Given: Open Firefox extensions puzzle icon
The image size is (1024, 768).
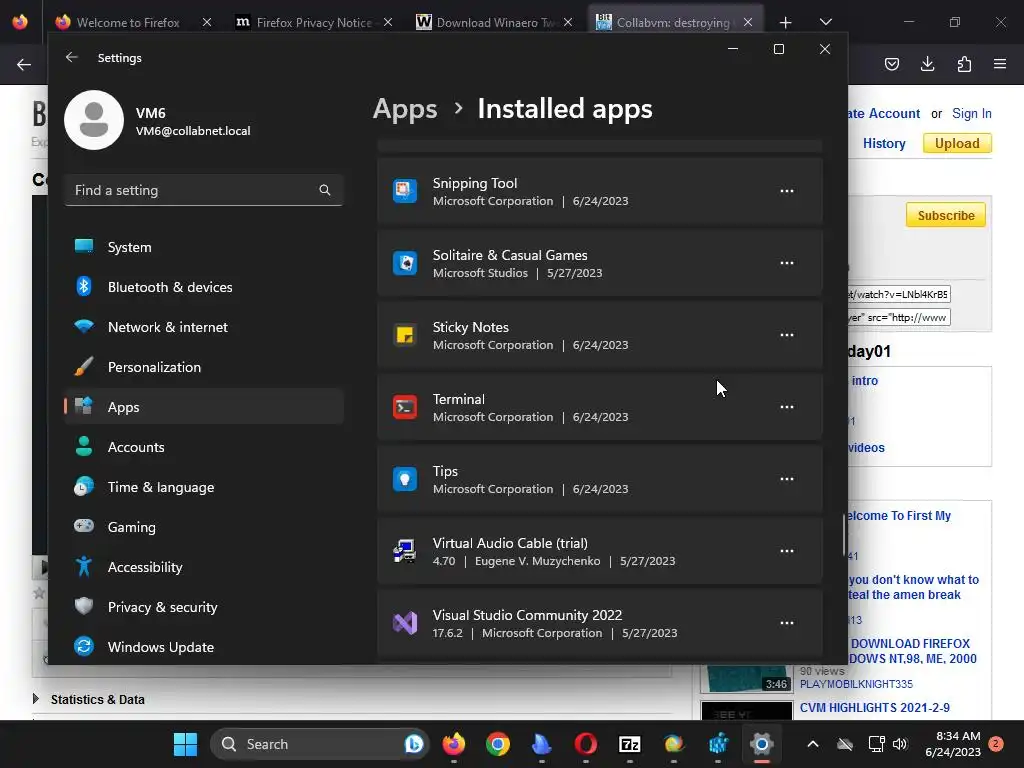Looking at the screenshot, I should [964, 64].
